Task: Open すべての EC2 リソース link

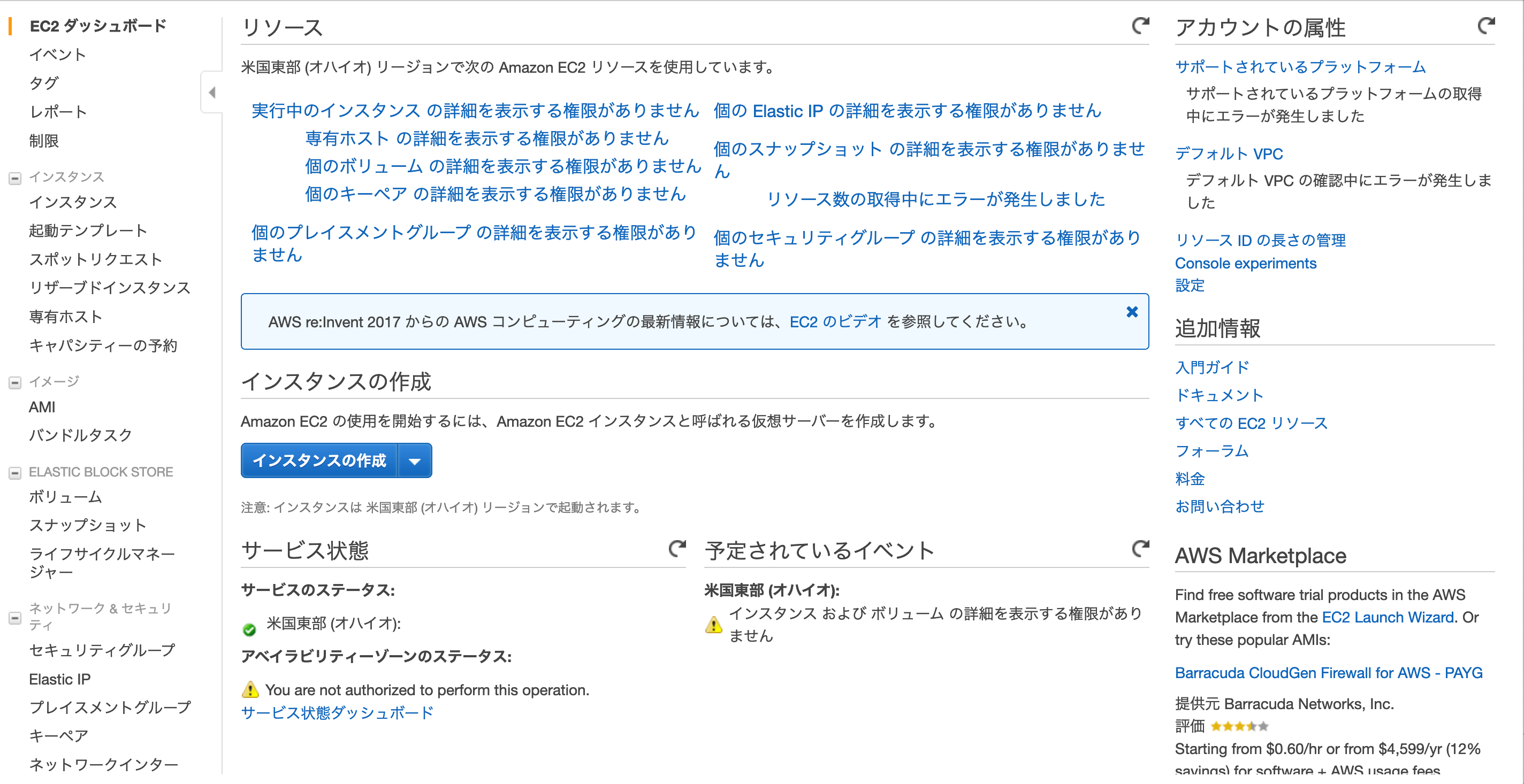Action: click(1251, 422)
